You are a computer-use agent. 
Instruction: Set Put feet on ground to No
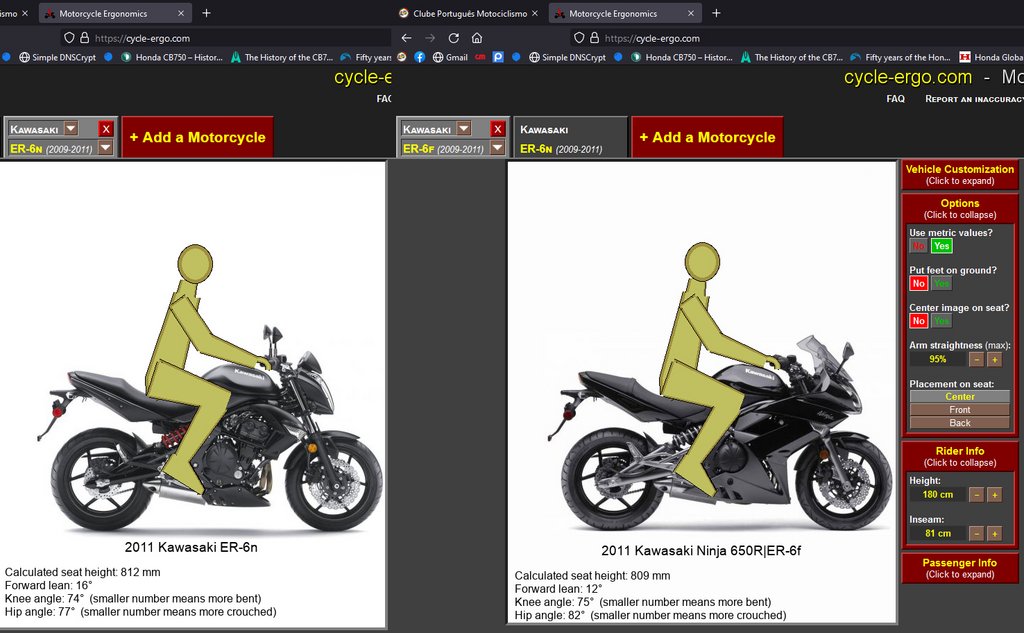click(x=919, y=284)
